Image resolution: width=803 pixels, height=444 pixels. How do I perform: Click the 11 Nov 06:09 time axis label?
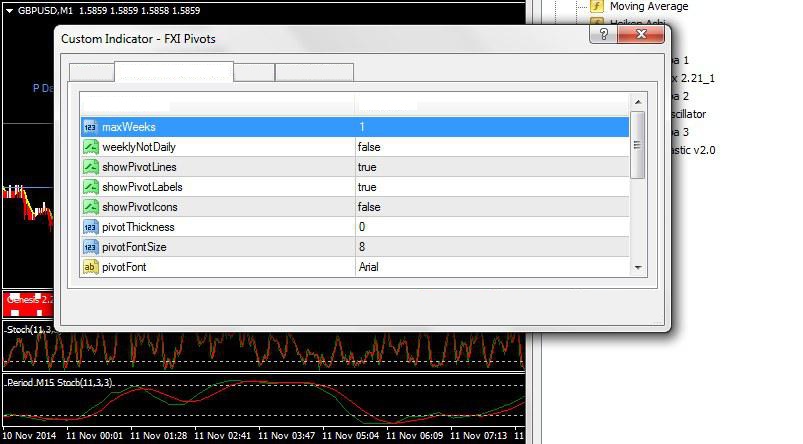pos(414,436)
